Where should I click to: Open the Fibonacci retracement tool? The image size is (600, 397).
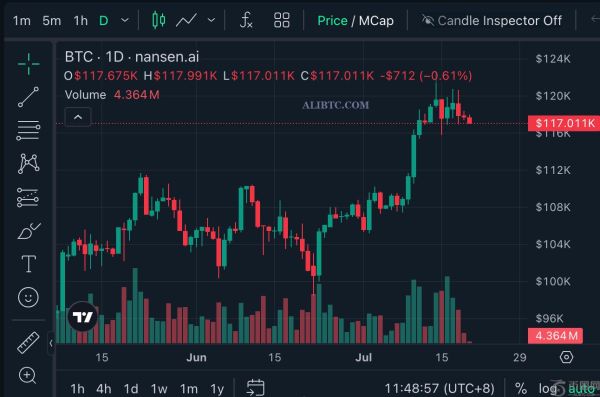[28, 130]
